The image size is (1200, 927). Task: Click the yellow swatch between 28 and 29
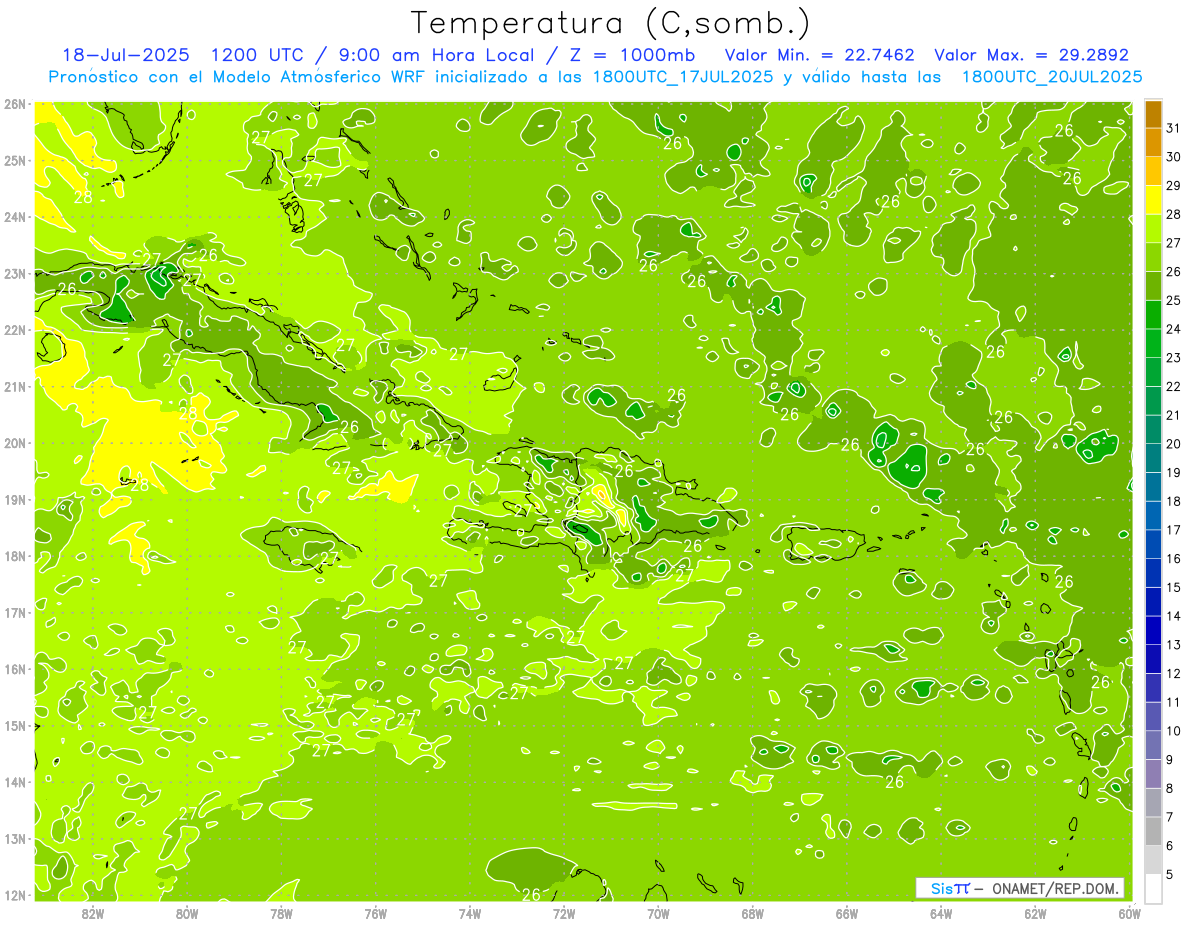point(1153,200)
